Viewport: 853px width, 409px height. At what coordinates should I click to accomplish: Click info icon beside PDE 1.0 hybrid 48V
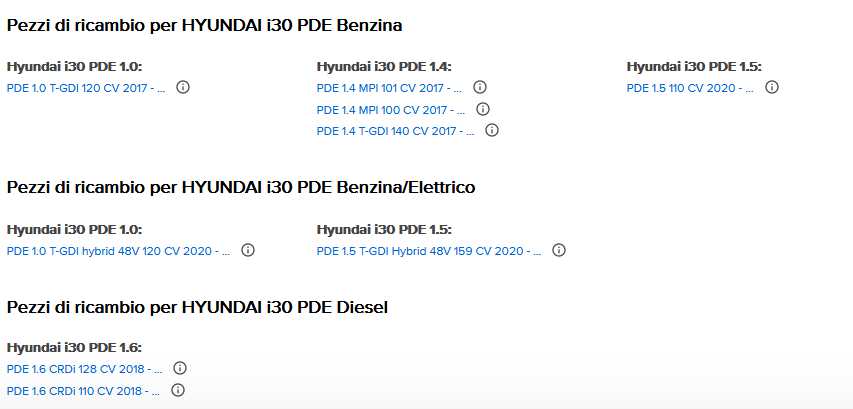click(248, 250)
